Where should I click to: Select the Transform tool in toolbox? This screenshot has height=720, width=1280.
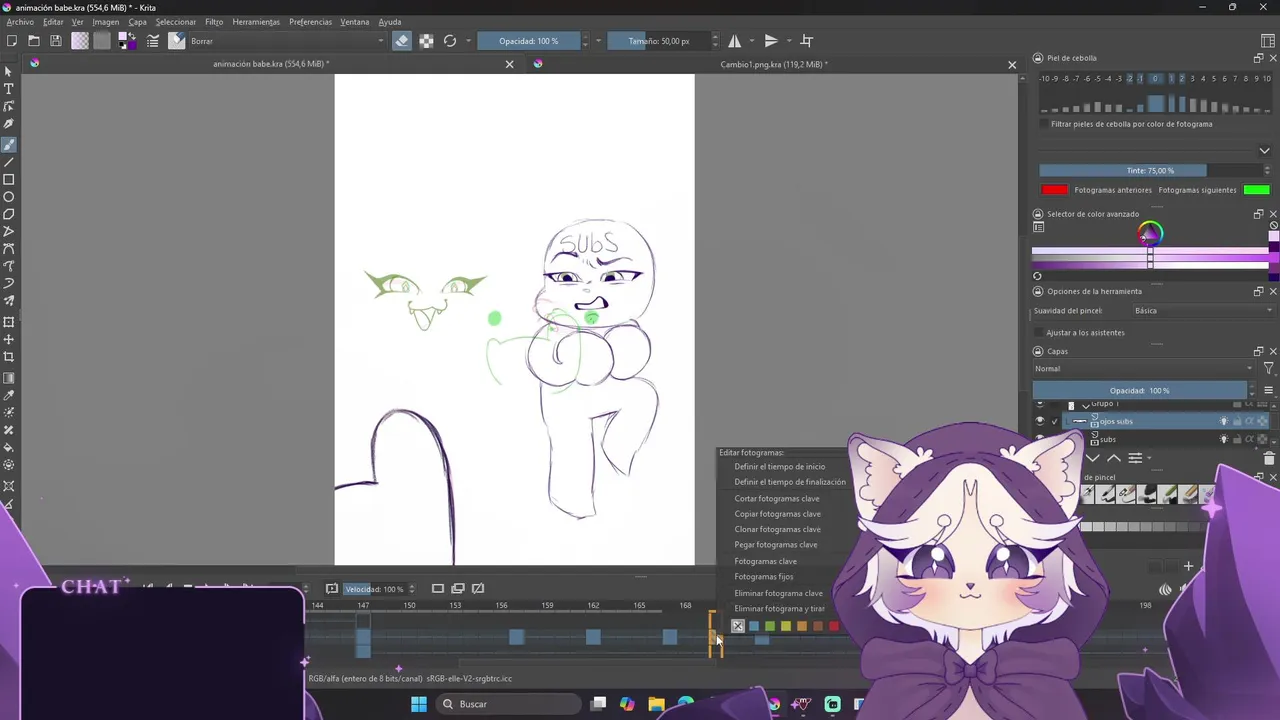(x=9, y=322)
